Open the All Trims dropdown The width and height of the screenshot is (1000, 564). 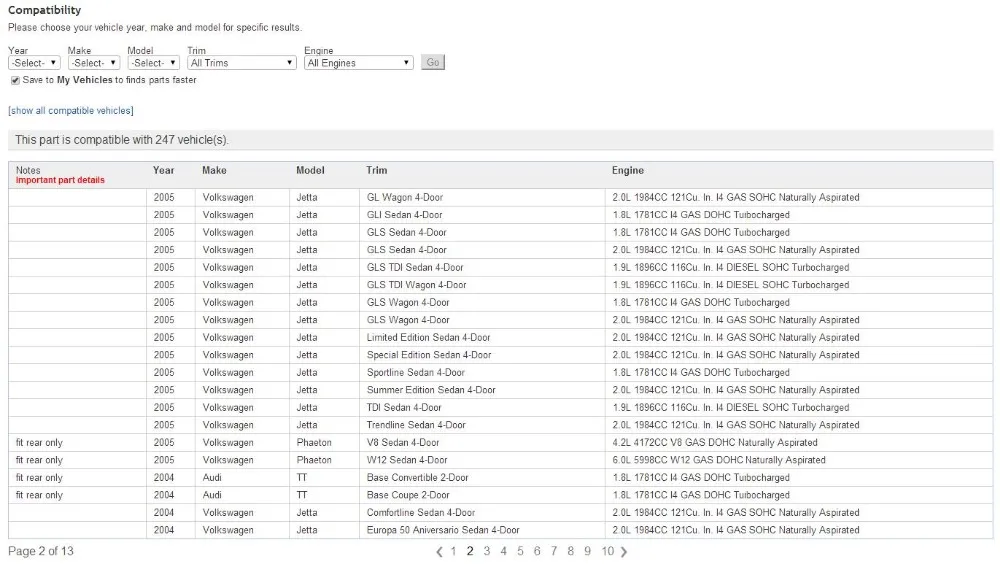242,63
